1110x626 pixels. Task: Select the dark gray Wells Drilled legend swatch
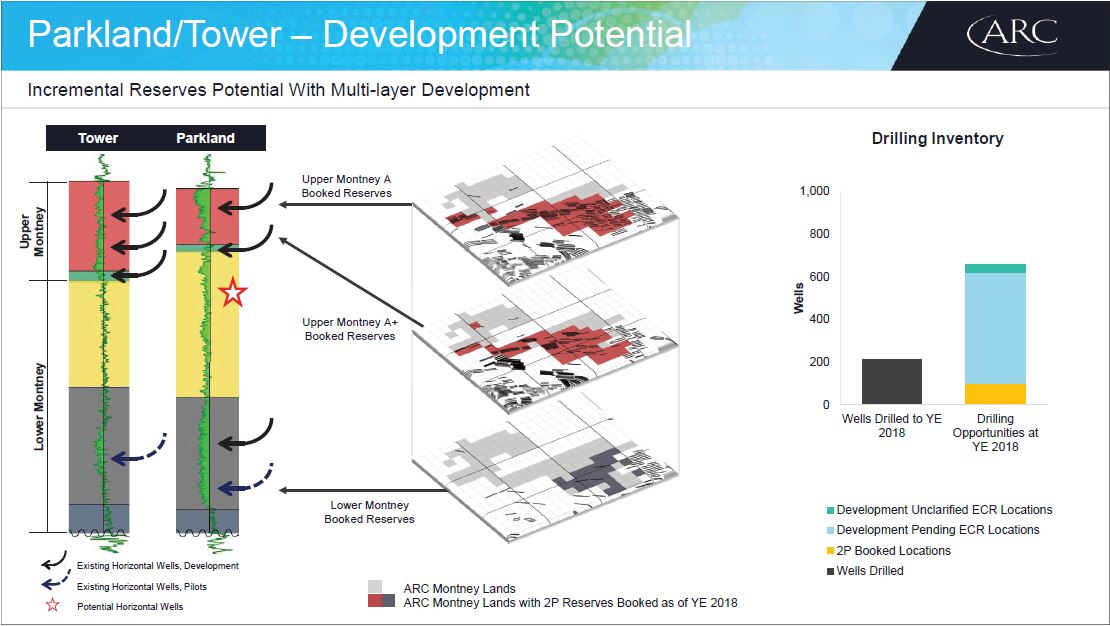click(x=830, y=571)
